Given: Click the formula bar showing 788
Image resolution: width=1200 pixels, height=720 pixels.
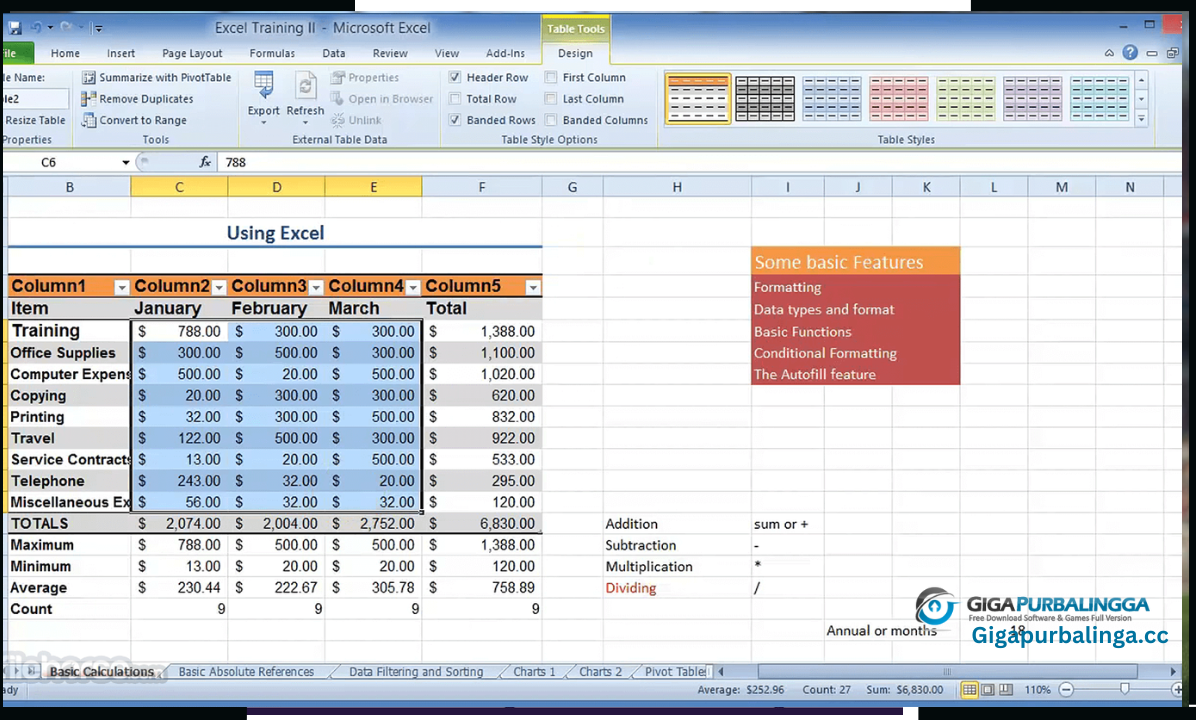Looking at the screenshot, I should click(700, 162).
